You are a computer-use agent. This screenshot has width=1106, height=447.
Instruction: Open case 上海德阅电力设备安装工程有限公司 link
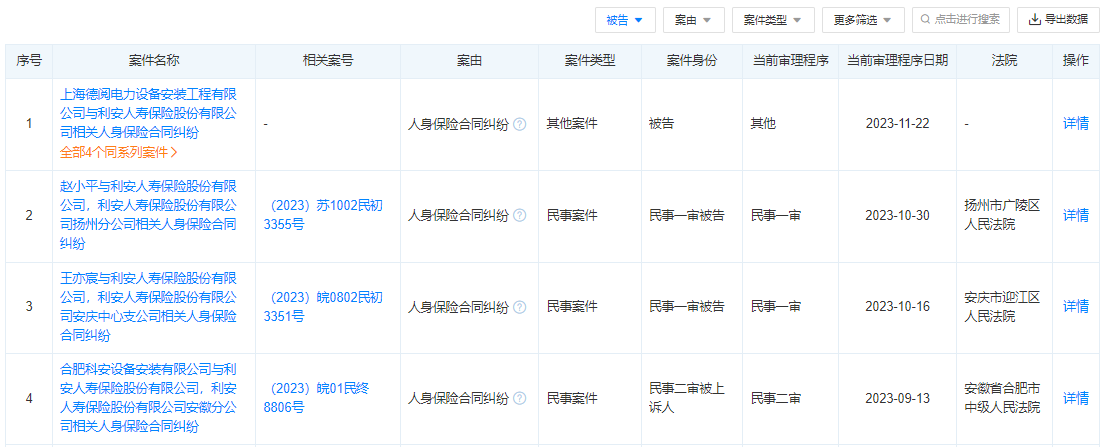pyautogui.click(x=148, y=113)
